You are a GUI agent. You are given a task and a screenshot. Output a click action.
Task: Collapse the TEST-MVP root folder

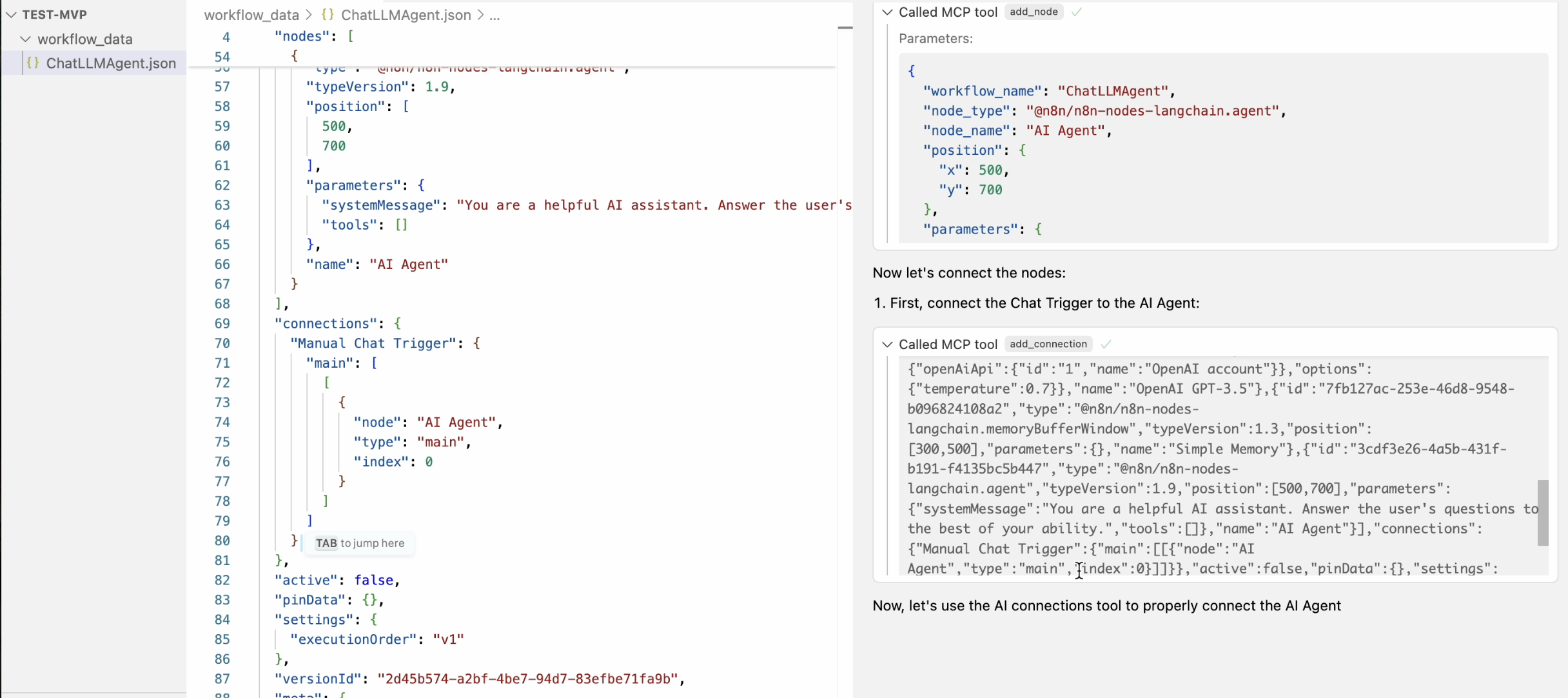pyautogui.click(x=11, y=14)
